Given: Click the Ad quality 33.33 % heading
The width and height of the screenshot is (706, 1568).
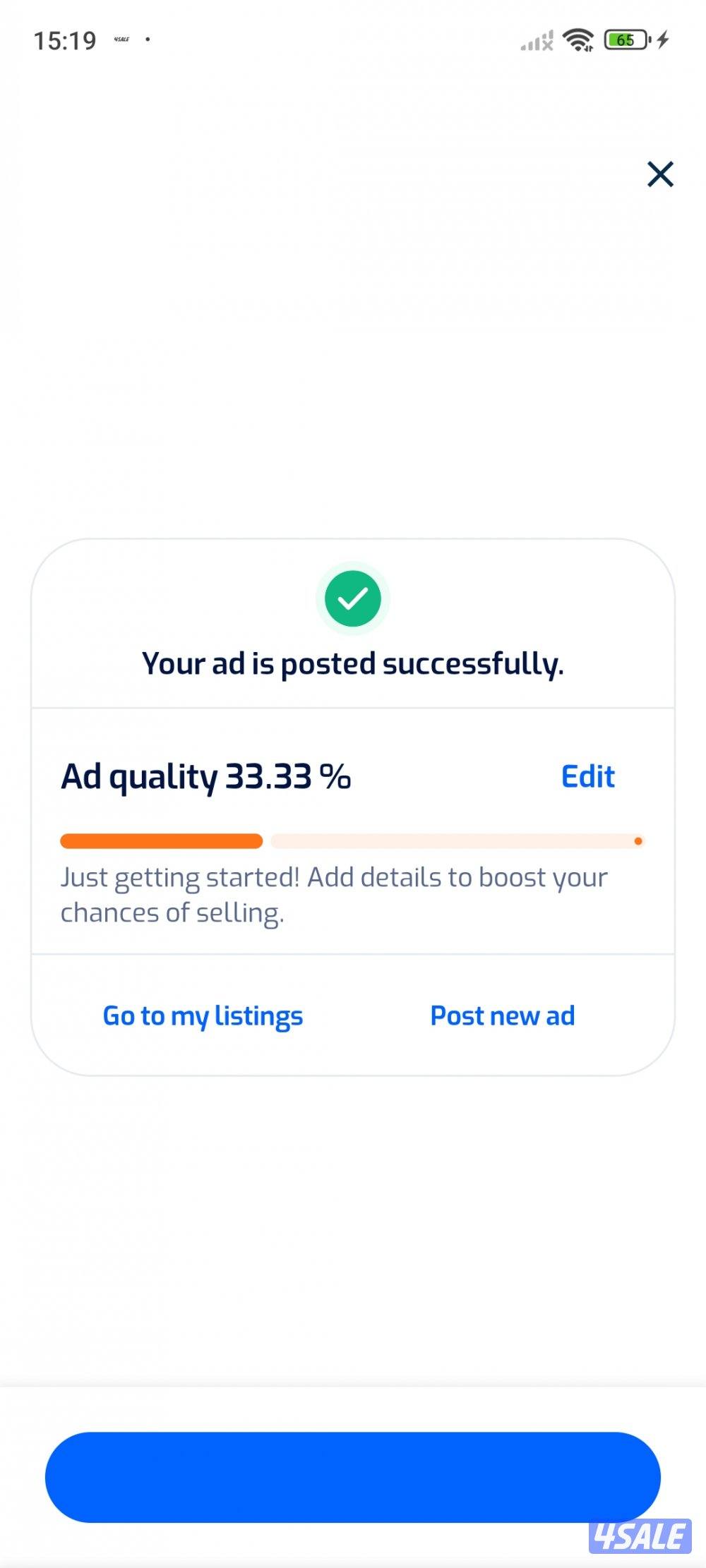Looking at the screenshot, I should [205, 776].
